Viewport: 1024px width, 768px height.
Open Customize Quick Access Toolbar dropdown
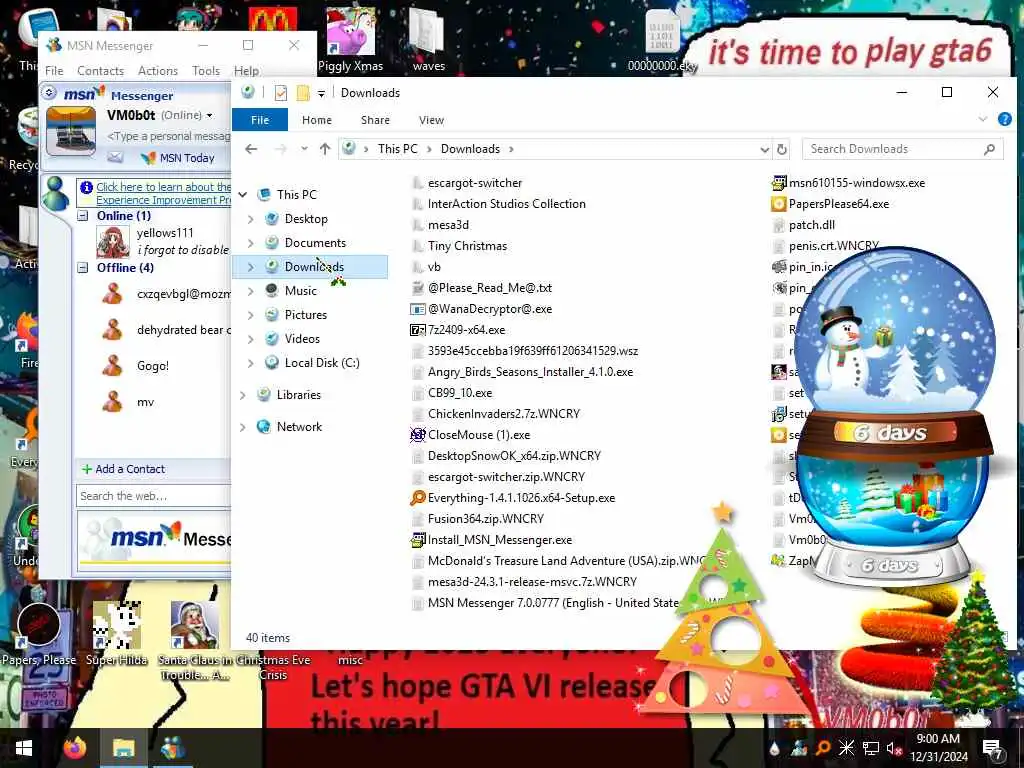tap(321, 93)
